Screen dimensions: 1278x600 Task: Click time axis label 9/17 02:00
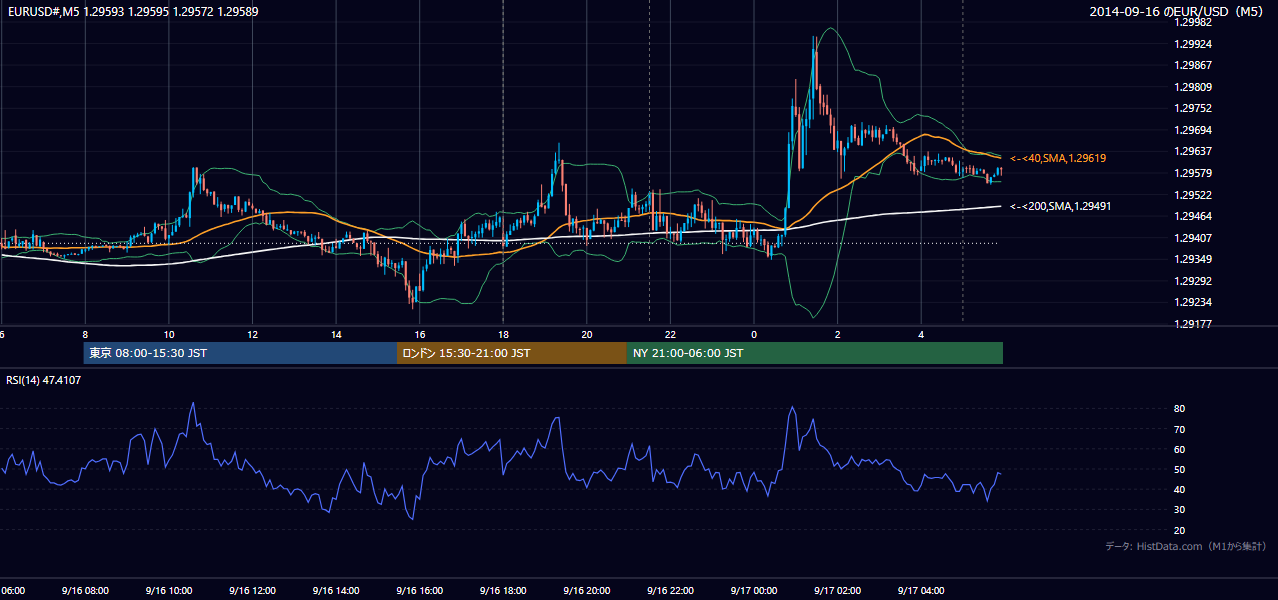(838, 590)
